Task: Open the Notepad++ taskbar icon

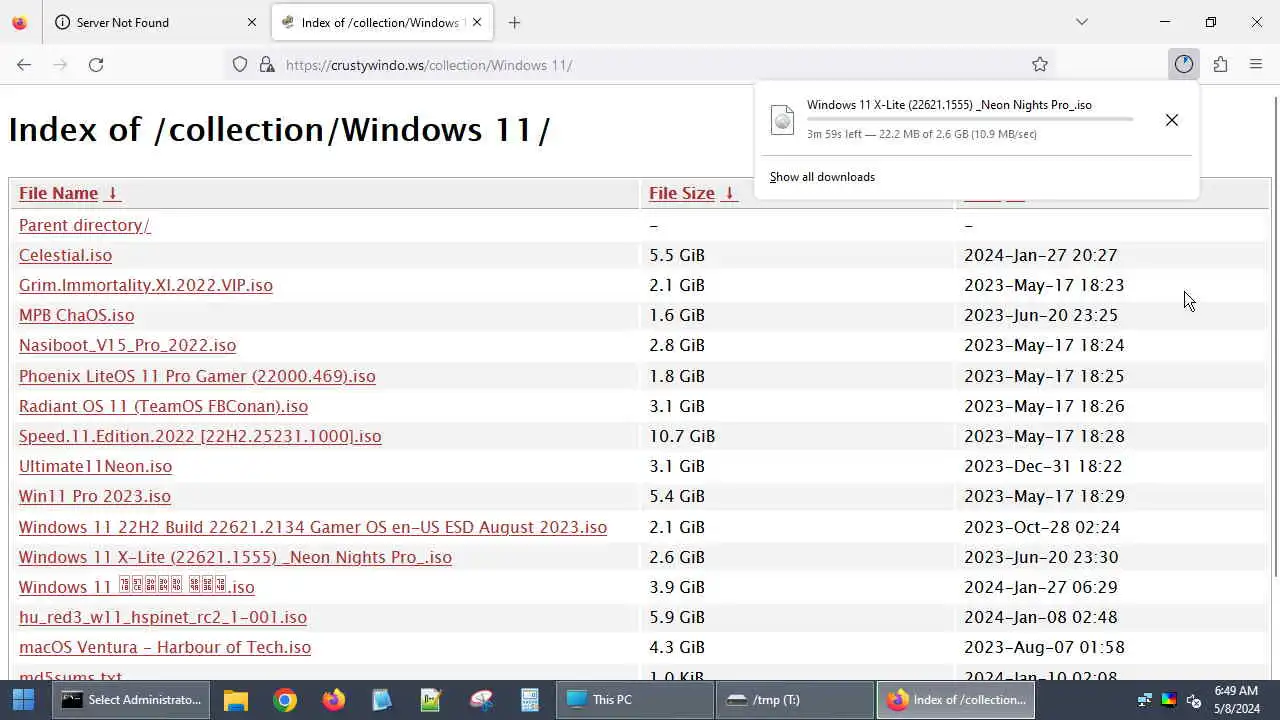Action: pyautogui.click(x=431, y=700)
